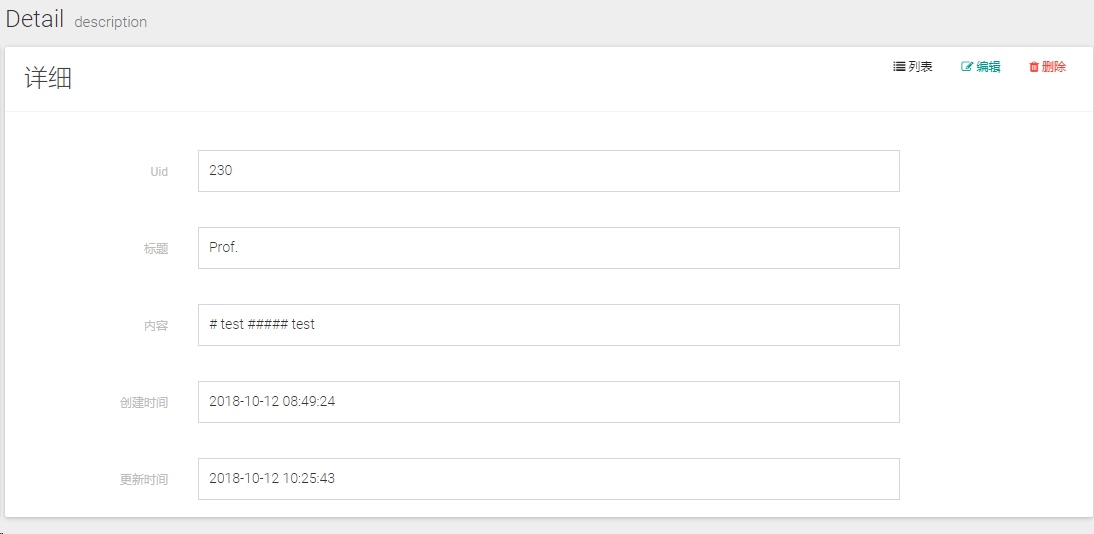Select the green 编辑 edit link text
This screenshot has height=534, width=1094.
click(x=988, y=67)
